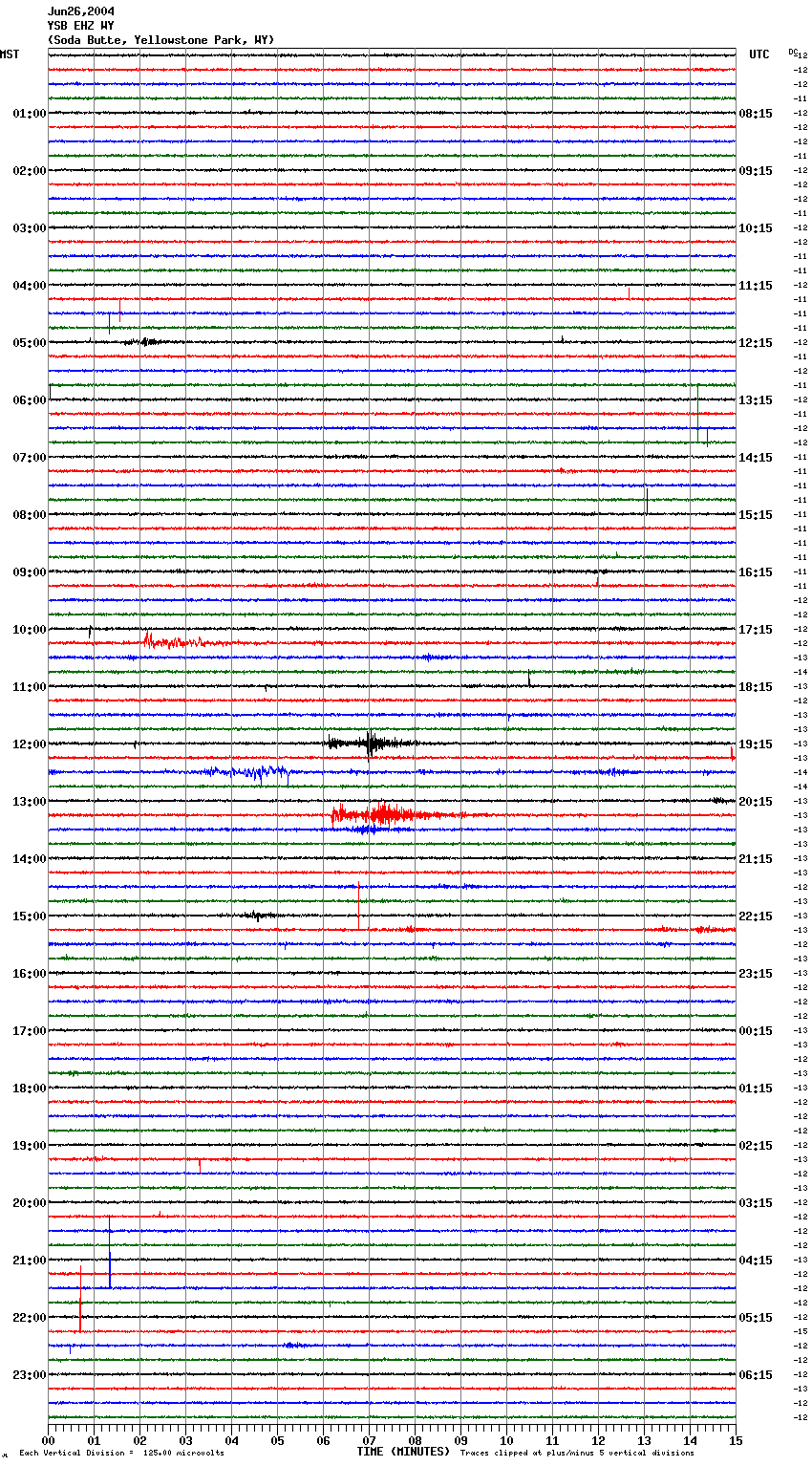Select the 13:00 MST hour label
Viewport: 812px width, 1466px height.
click(30, 802)
